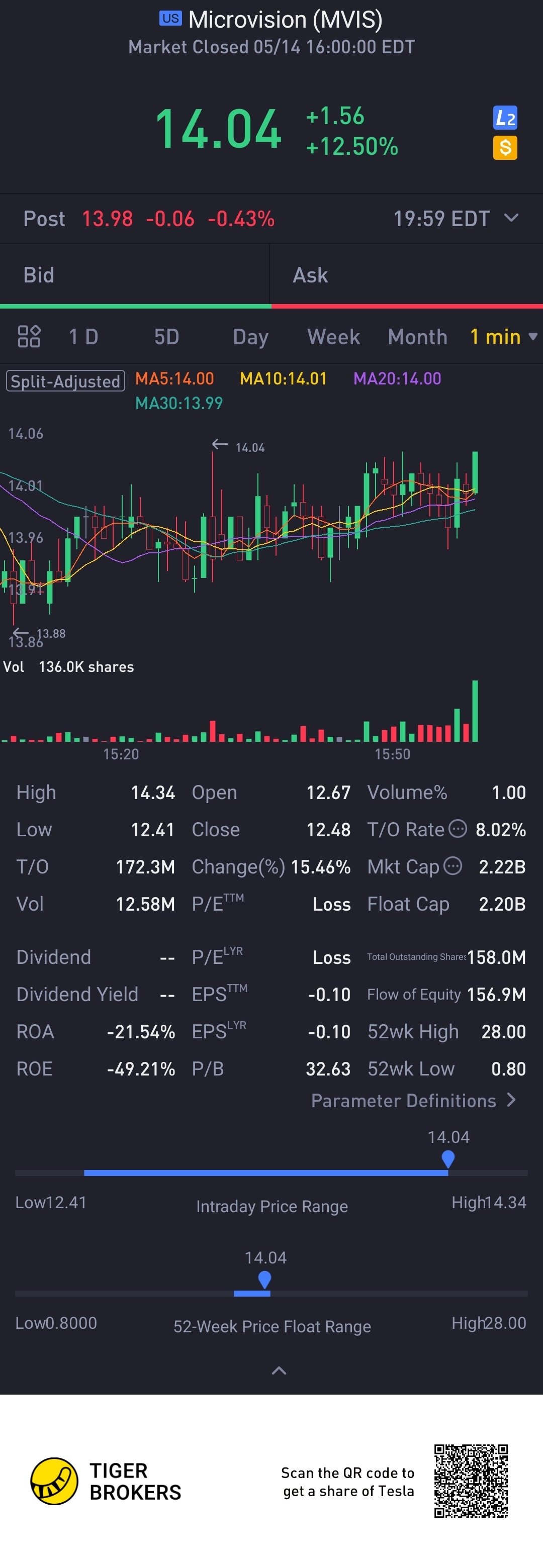
Task: Open the chart layout grid icon
Action: click(29, 336)
